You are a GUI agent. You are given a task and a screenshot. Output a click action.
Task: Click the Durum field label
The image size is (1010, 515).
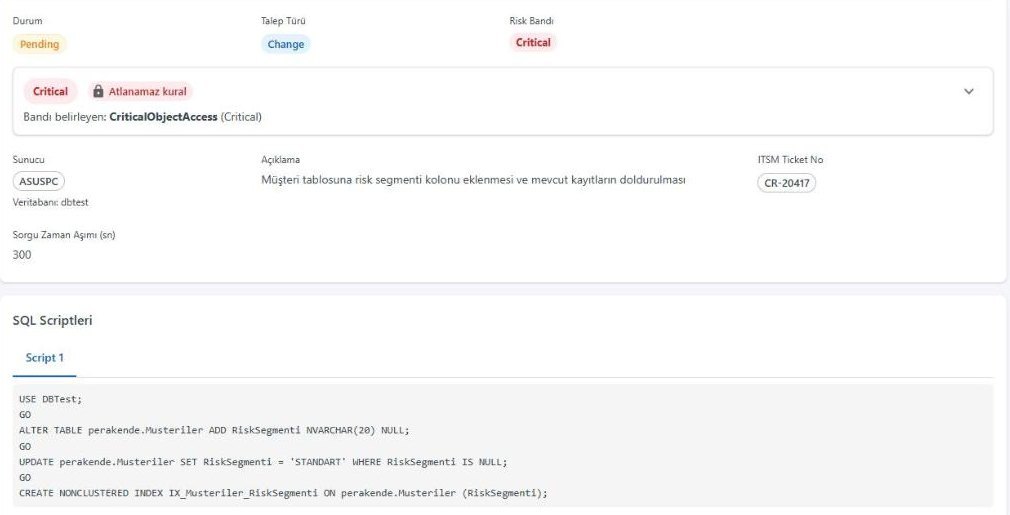click(x=28, y=21)
